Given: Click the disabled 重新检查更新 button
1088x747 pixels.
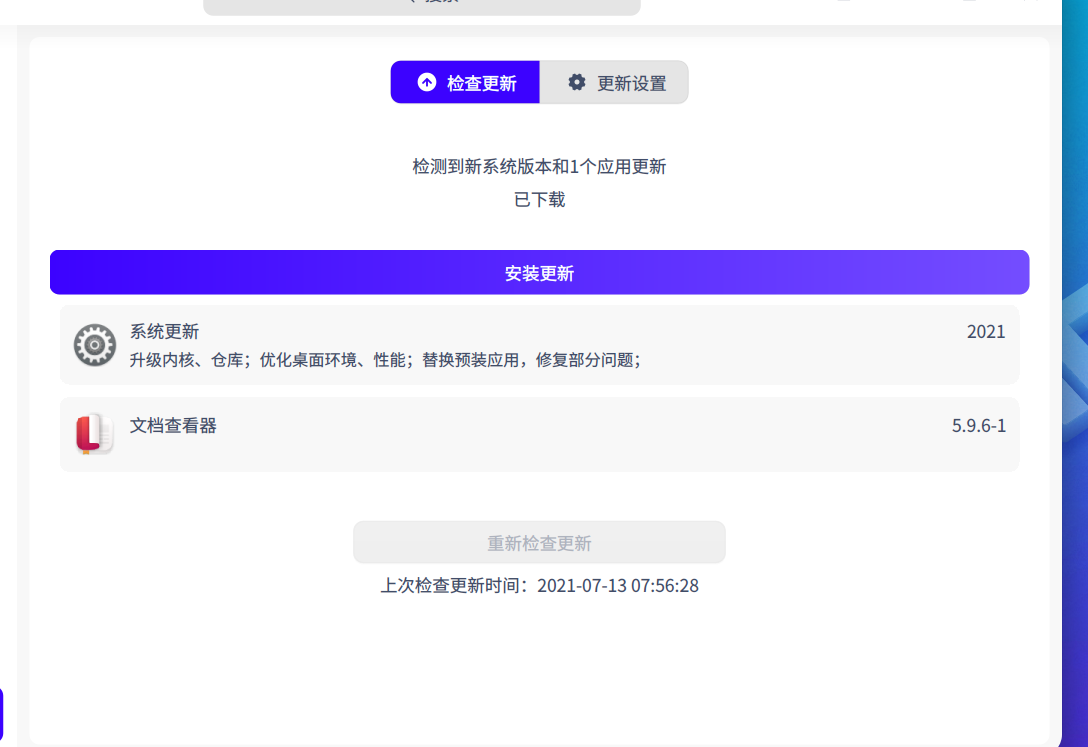Looking at the screenshot, I should [x=539, y=542].
